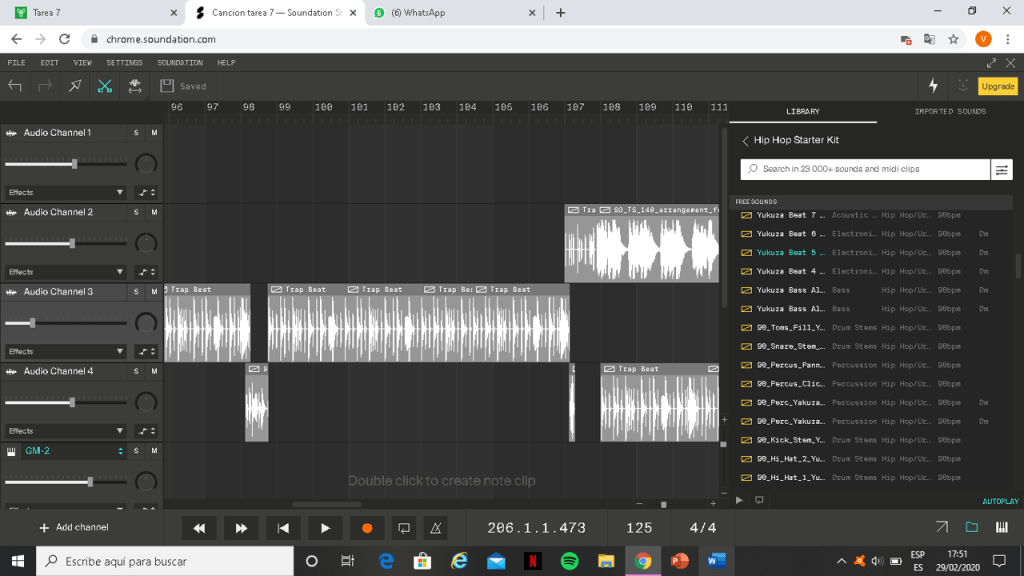Mute Audio Channel 1
The width and height of the screenshot is (1024, 576).
(x=154, y=133)
